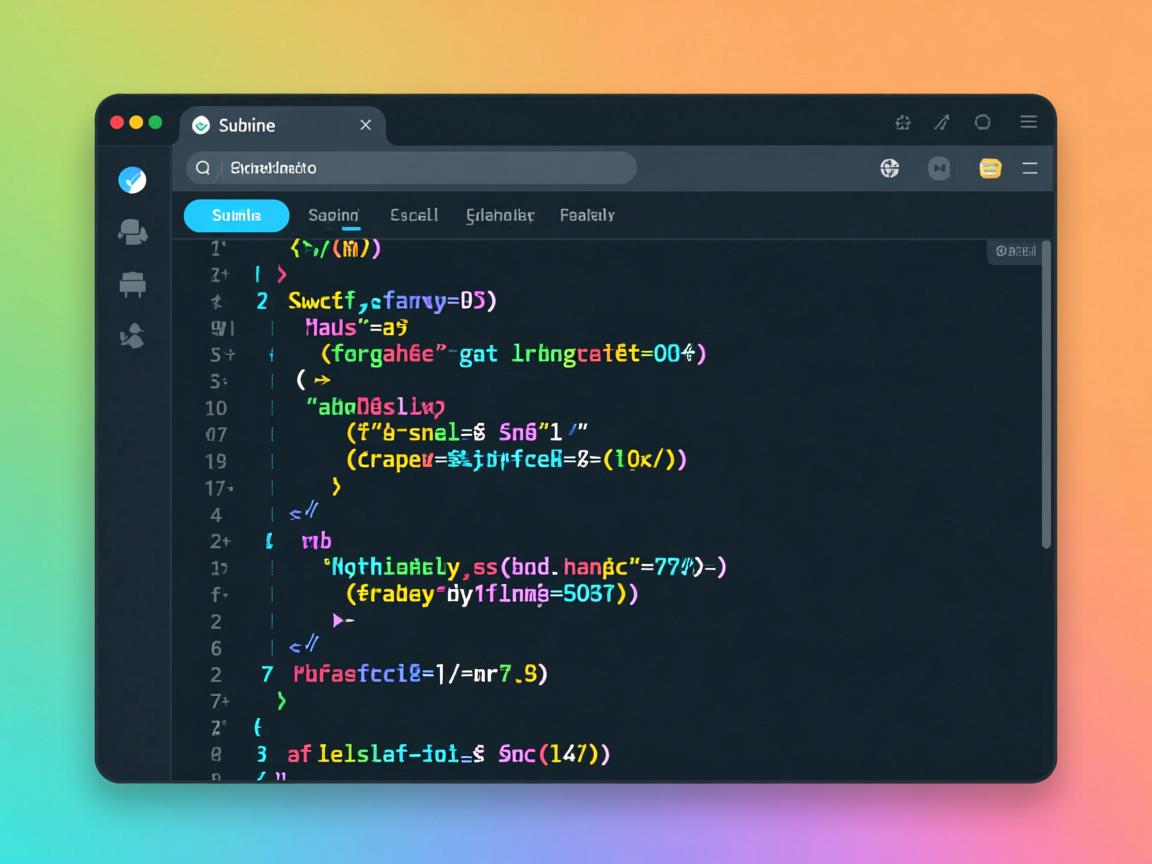
Task: Focus the search input field
Action: click(420, 168)
